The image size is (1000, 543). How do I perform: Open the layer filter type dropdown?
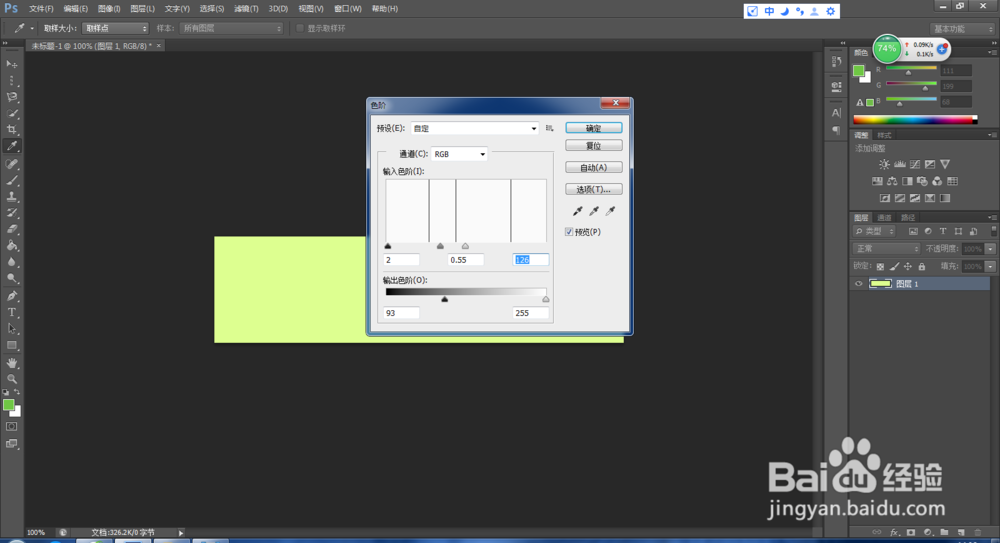coord(874,232)
